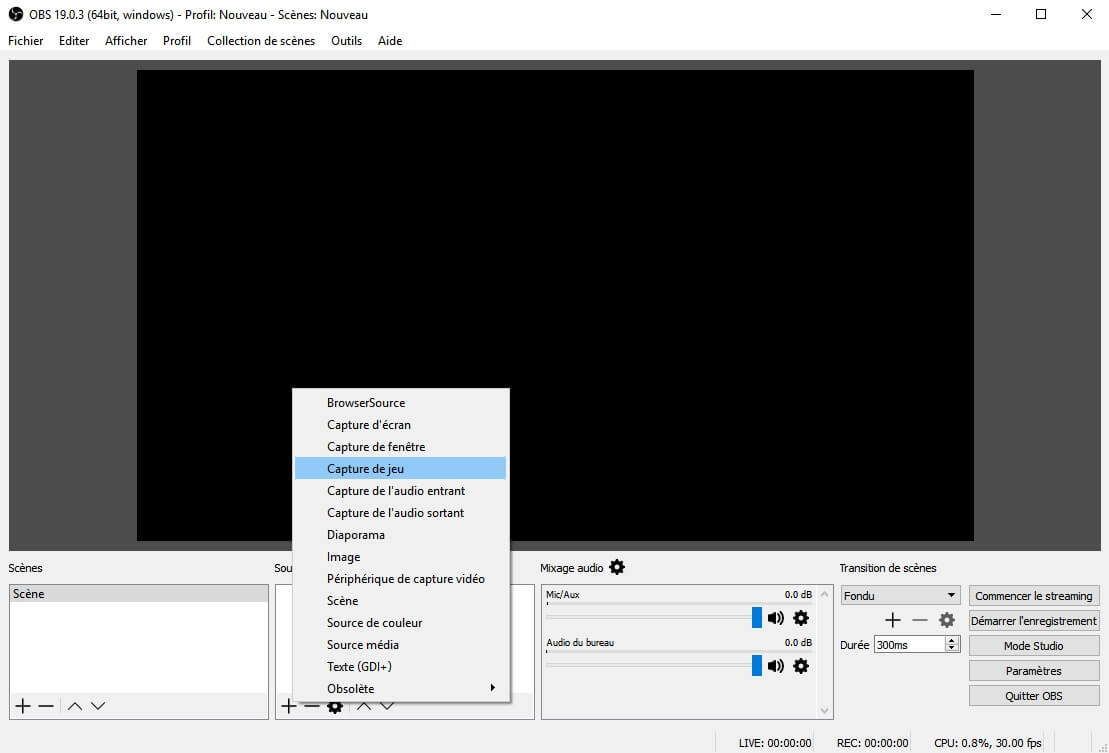Decrease Durée with stepper down arrow
The width and height of the screenshot is (1109, 753).
pyautogui.click(x=952, y=648)
